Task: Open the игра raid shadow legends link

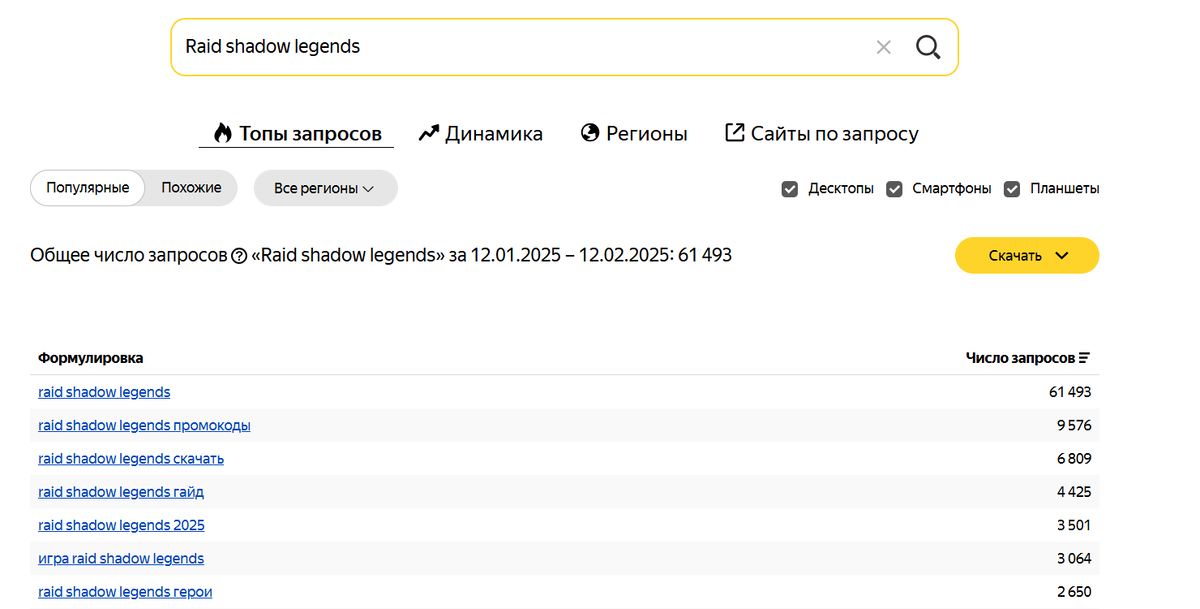Action: (x=121, y=558)
